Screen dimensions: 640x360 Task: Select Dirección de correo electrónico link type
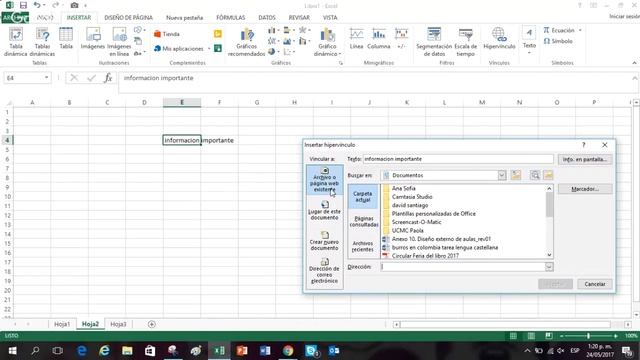324,271
